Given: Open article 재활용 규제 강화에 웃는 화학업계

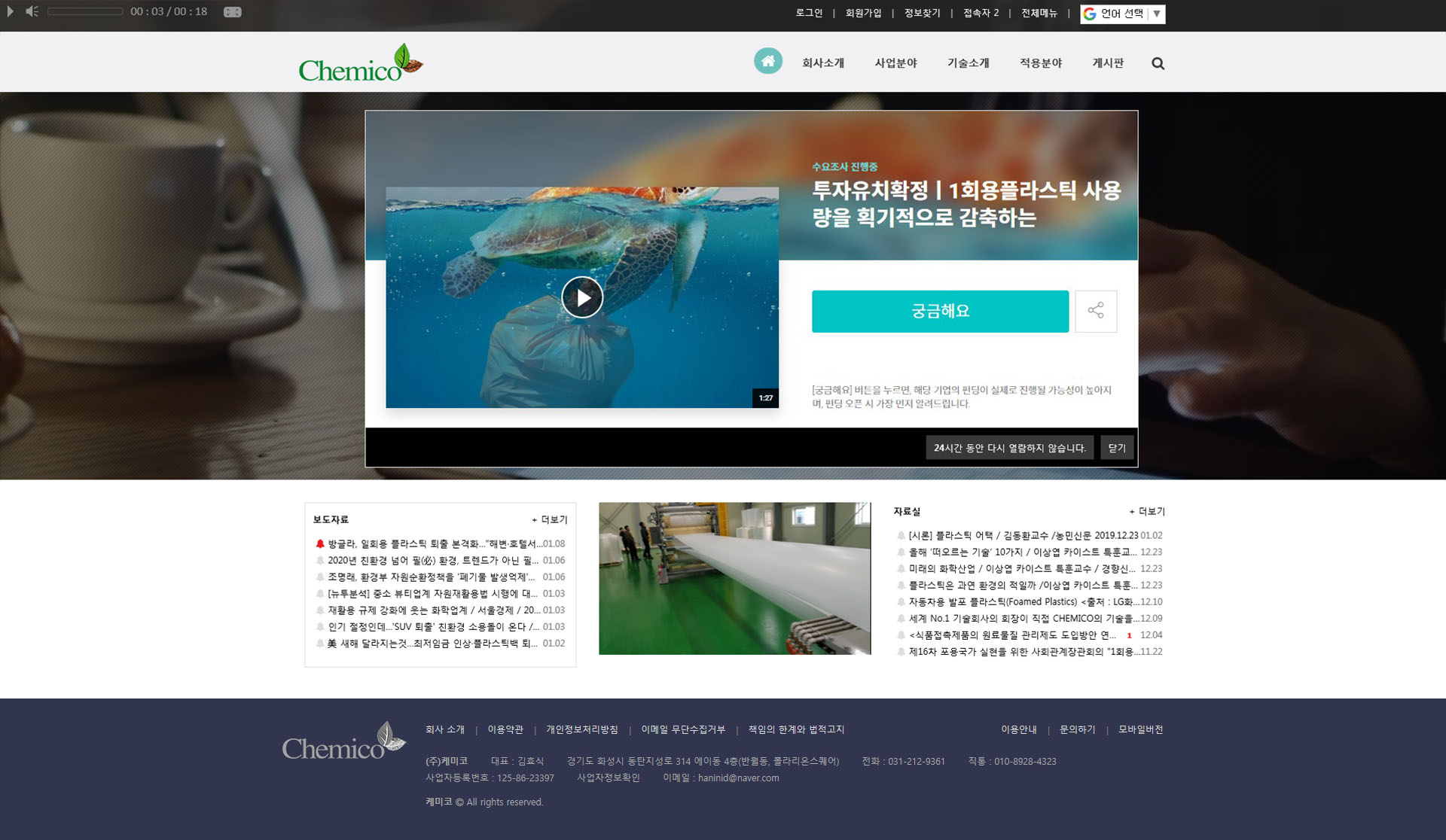Looking at the screenshot, I should [434, 610].
